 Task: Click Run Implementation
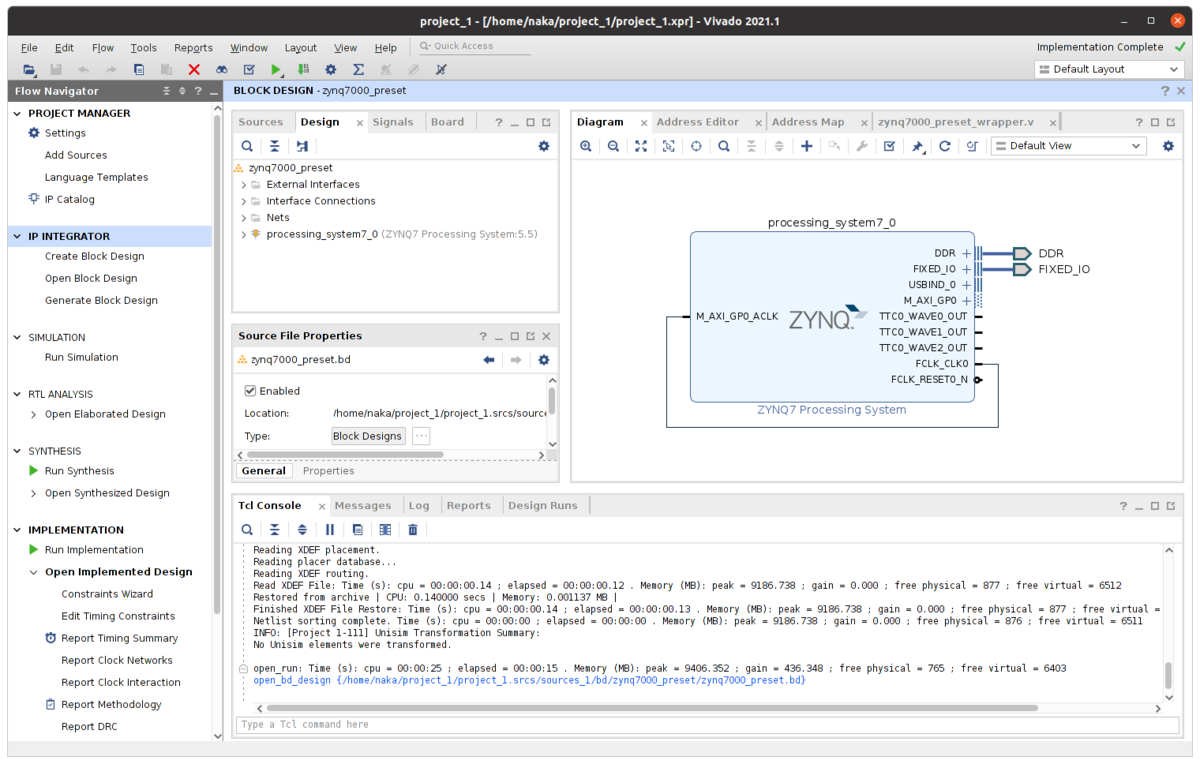pos(94,550)
